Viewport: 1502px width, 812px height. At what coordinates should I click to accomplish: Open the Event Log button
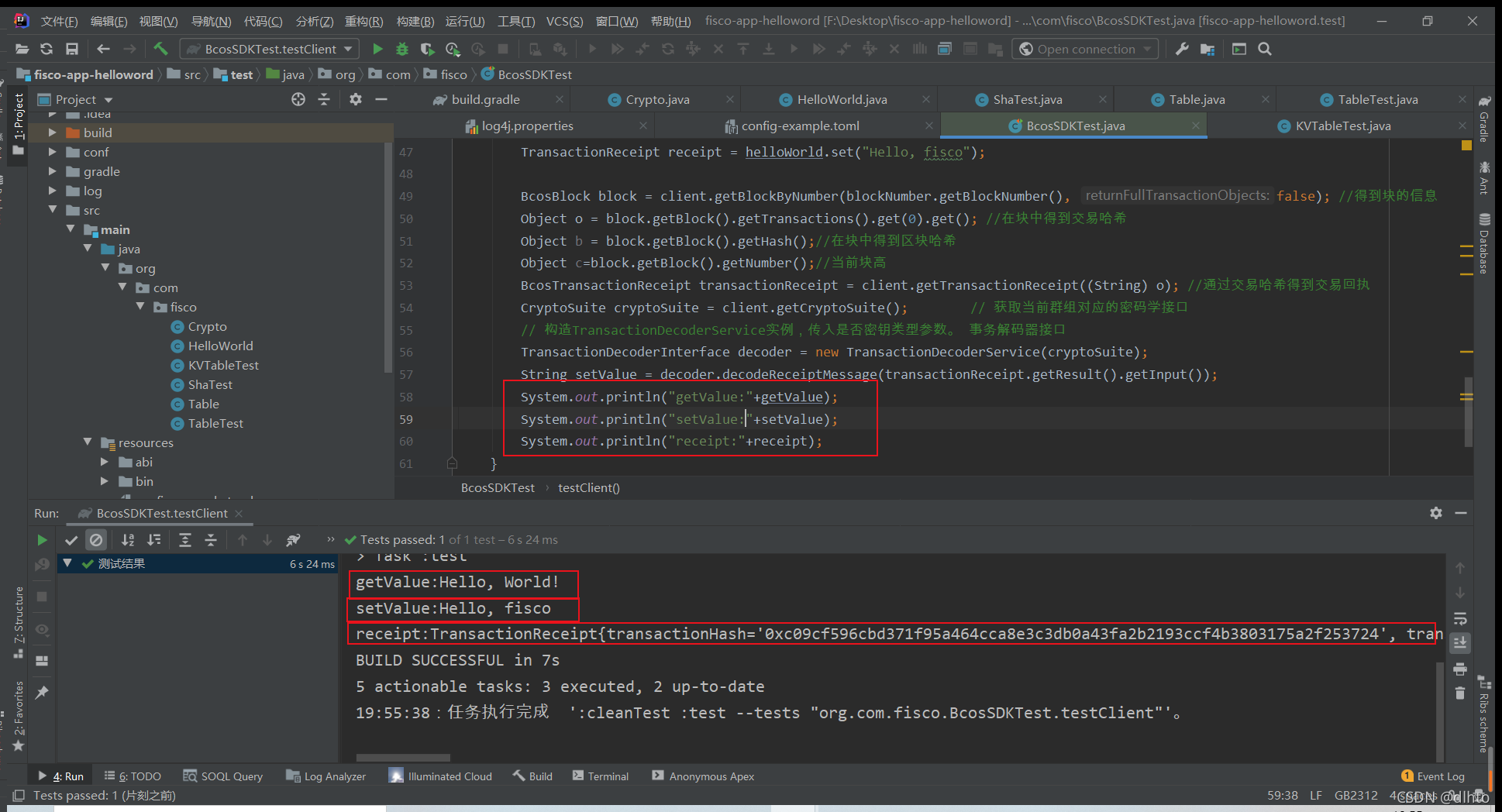tap(1433, 776)
